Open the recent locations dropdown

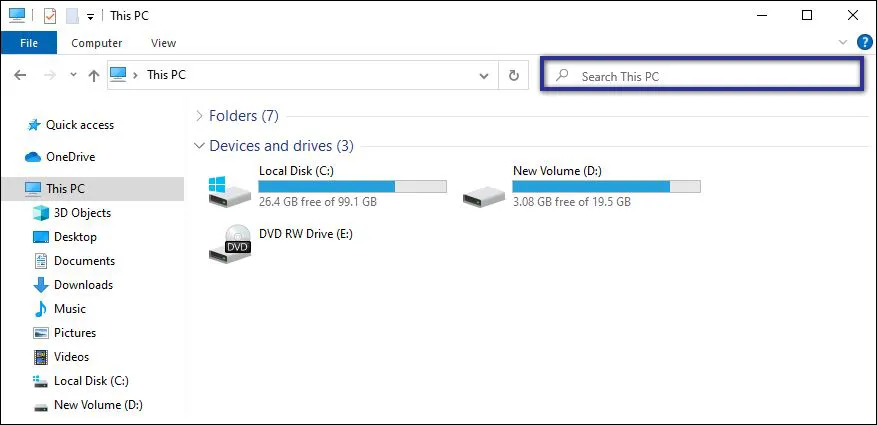tap(73, 75)
